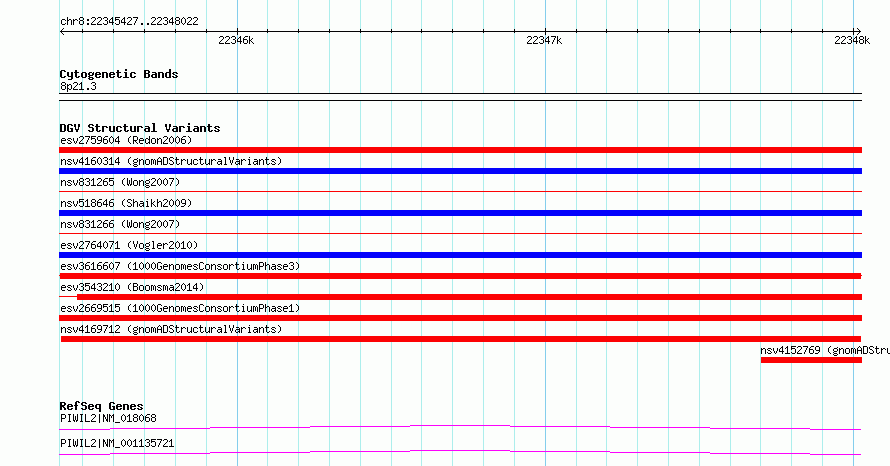The height and width of the screenshot is (466, 890).
Task: Click the blue bar for esv2764071
Action: click(460, 255)
